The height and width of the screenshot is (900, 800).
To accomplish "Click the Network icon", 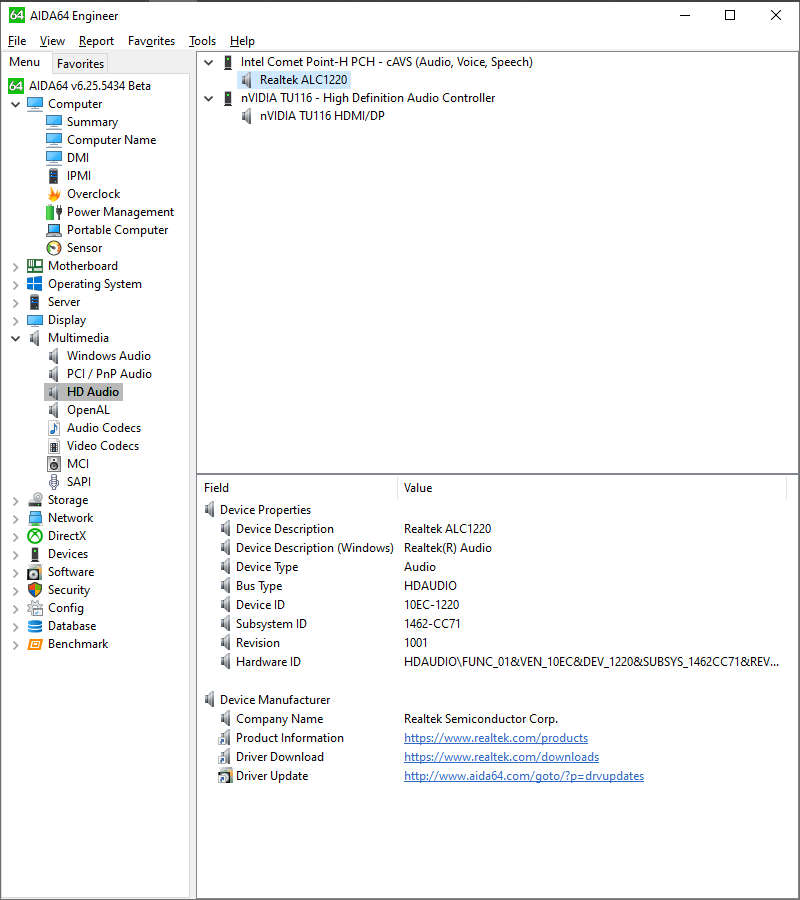I will 35,518.
